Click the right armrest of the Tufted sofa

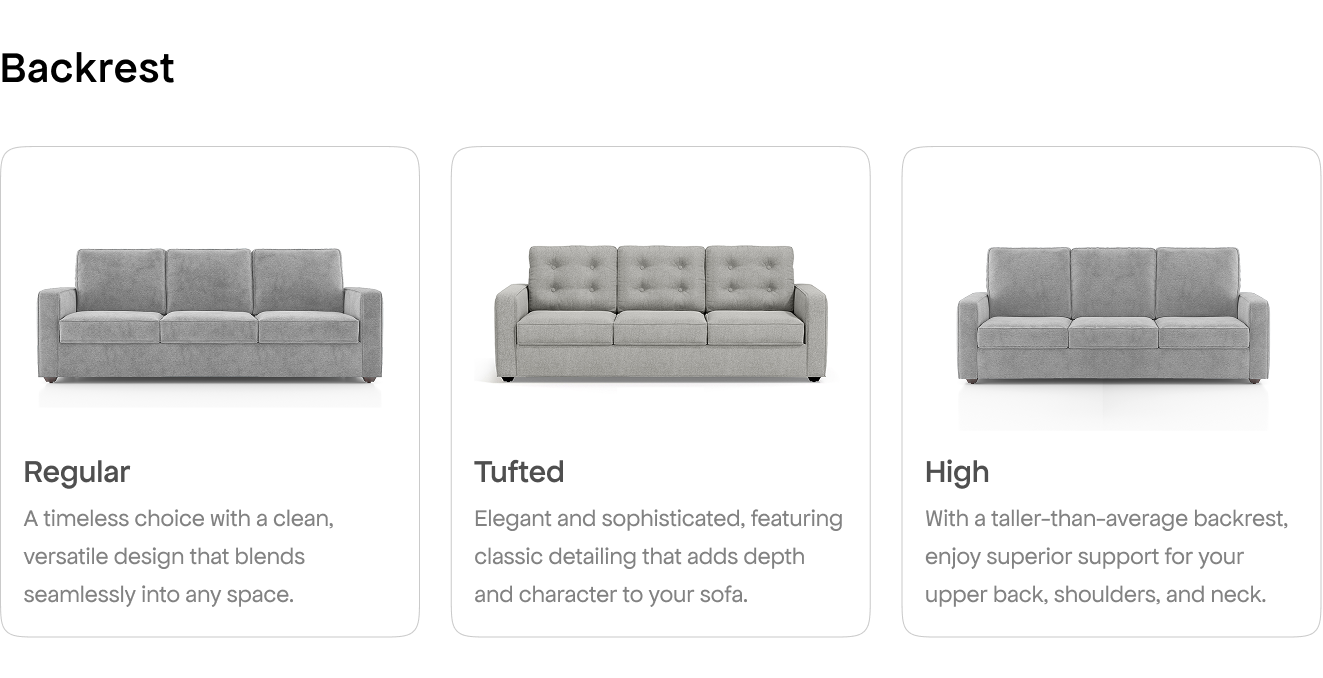[810, 330]
